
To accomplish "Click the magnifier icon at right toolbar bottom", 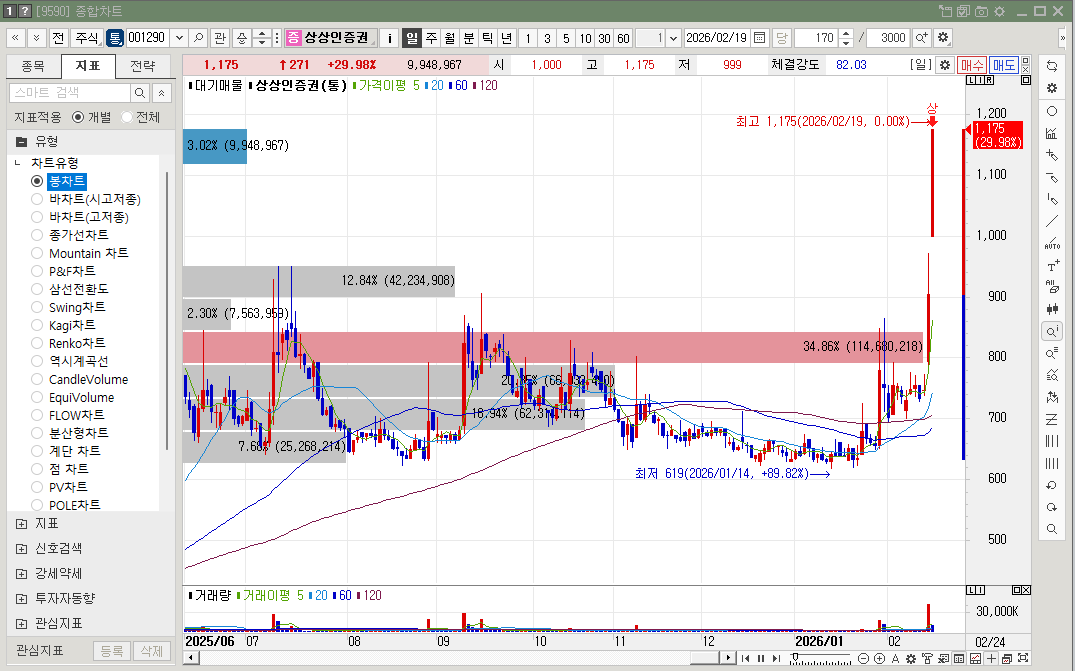I will coord(1052,529).
